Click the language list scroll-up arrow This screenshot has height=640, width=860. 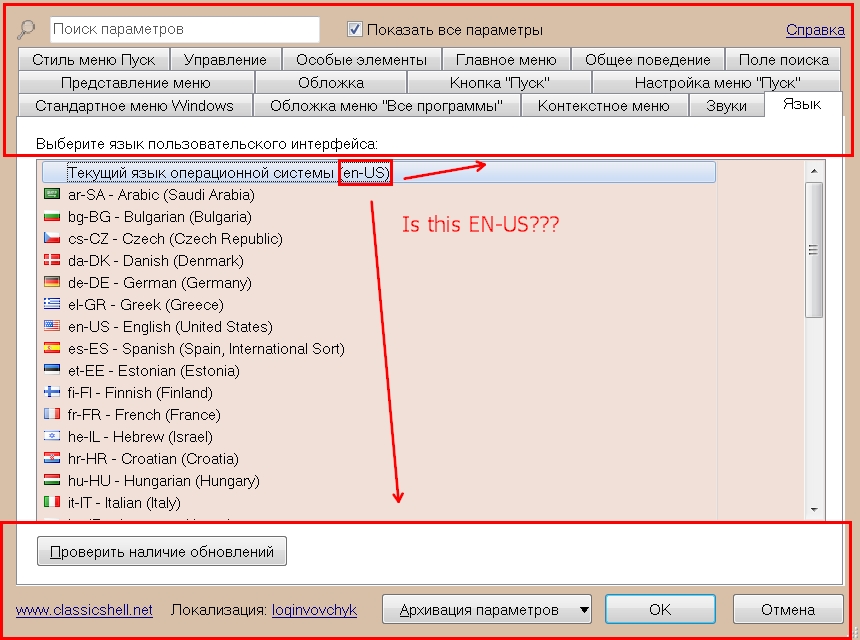814,171
